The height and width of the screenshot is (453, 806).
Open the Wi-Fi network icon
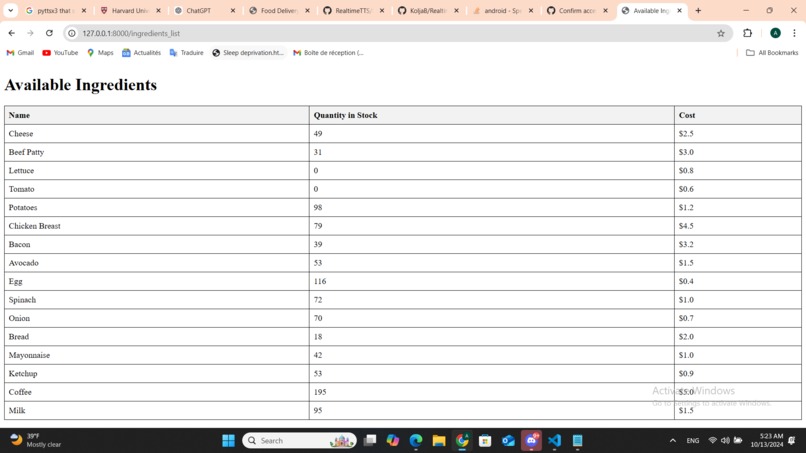pyautogui.click(x=712, y=441)
